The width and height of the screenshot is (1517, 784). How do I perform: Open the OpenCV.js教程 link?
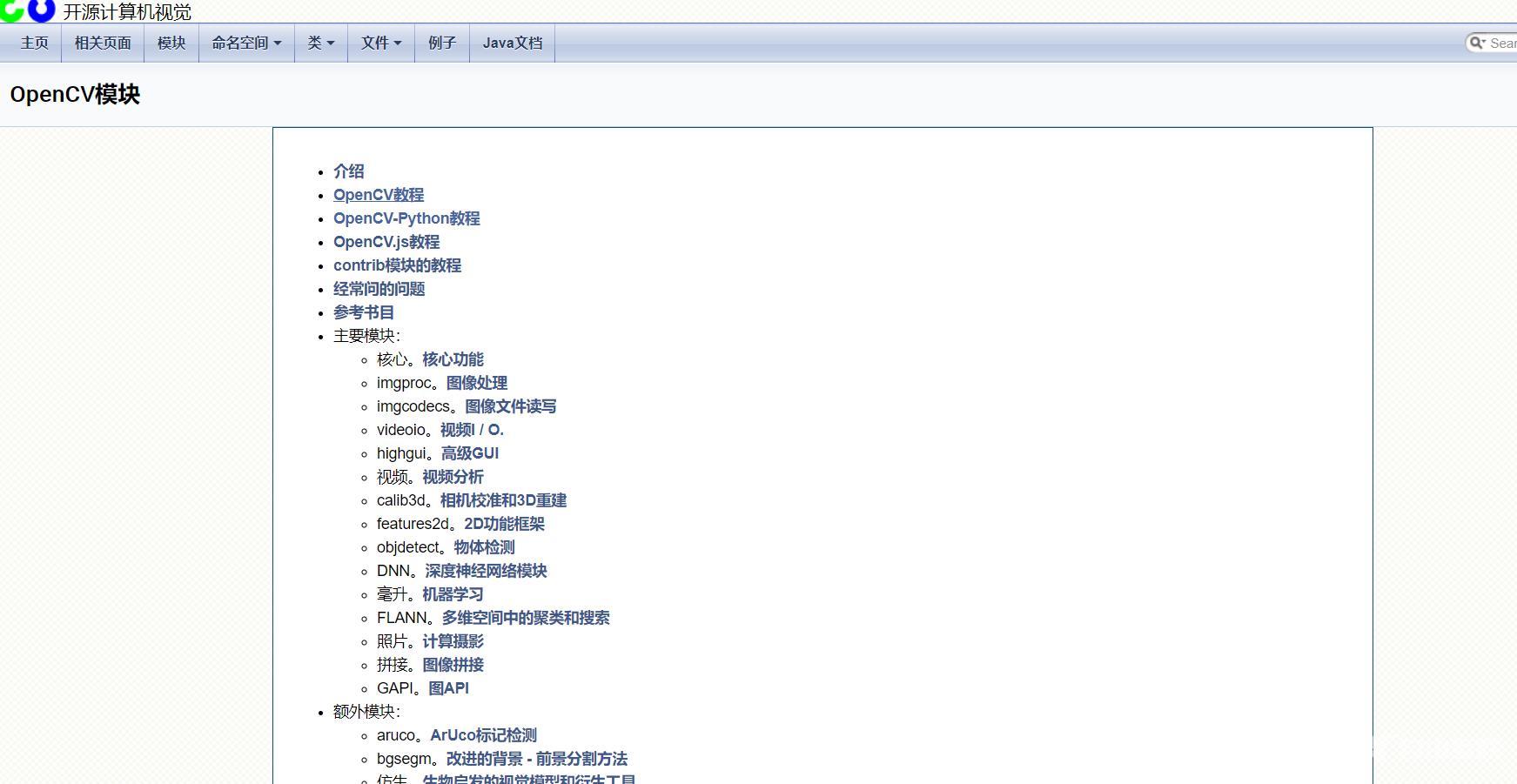(386, 242)
